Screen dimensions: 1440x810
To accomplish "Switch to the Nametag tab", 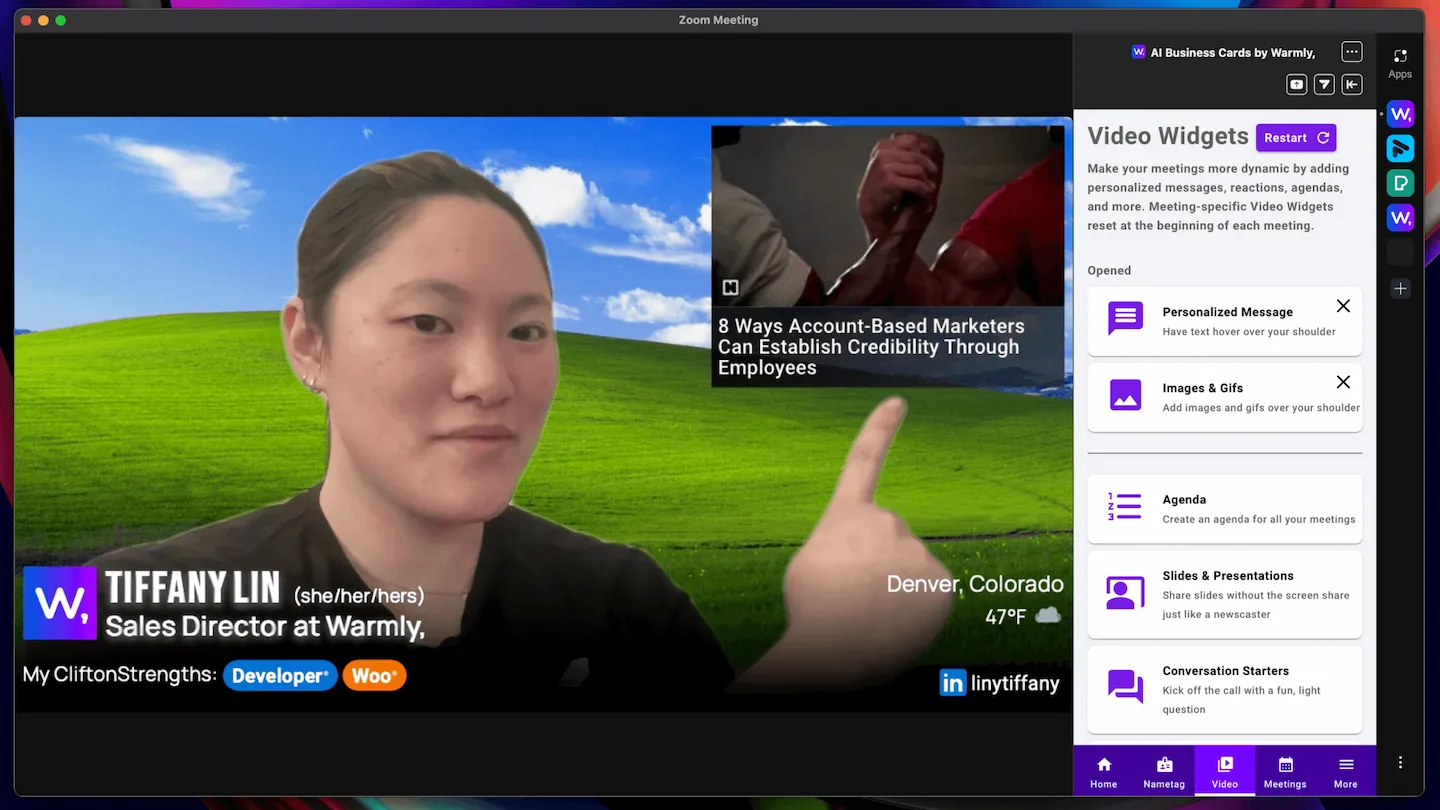I will (x=1164, y=772).
